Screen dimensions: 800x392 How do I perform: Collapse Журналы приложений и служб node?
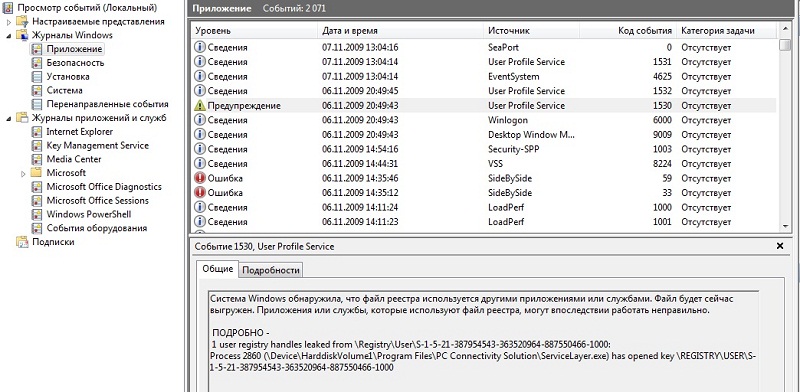coord(9,118)
